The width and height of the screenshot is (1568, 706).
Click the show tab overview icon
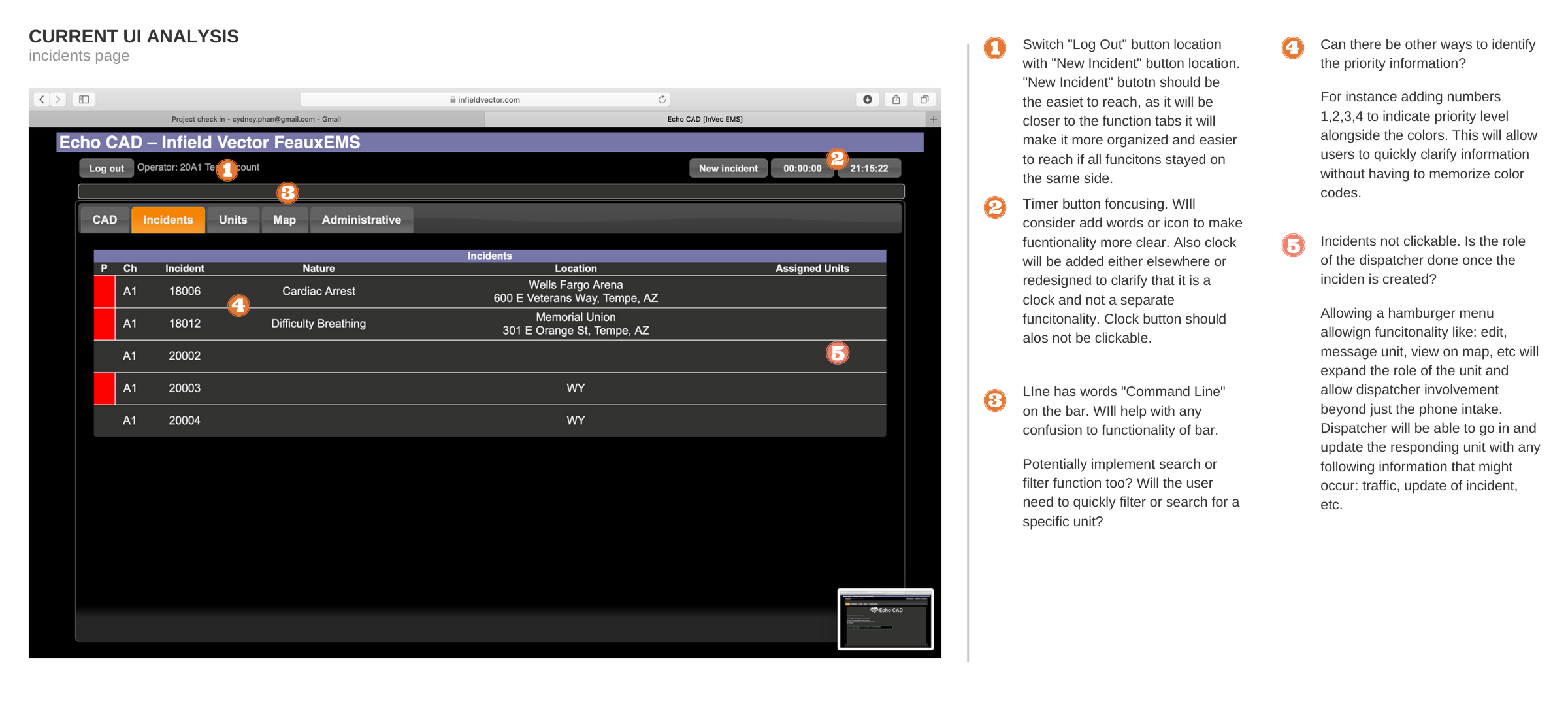pos(924,99)
